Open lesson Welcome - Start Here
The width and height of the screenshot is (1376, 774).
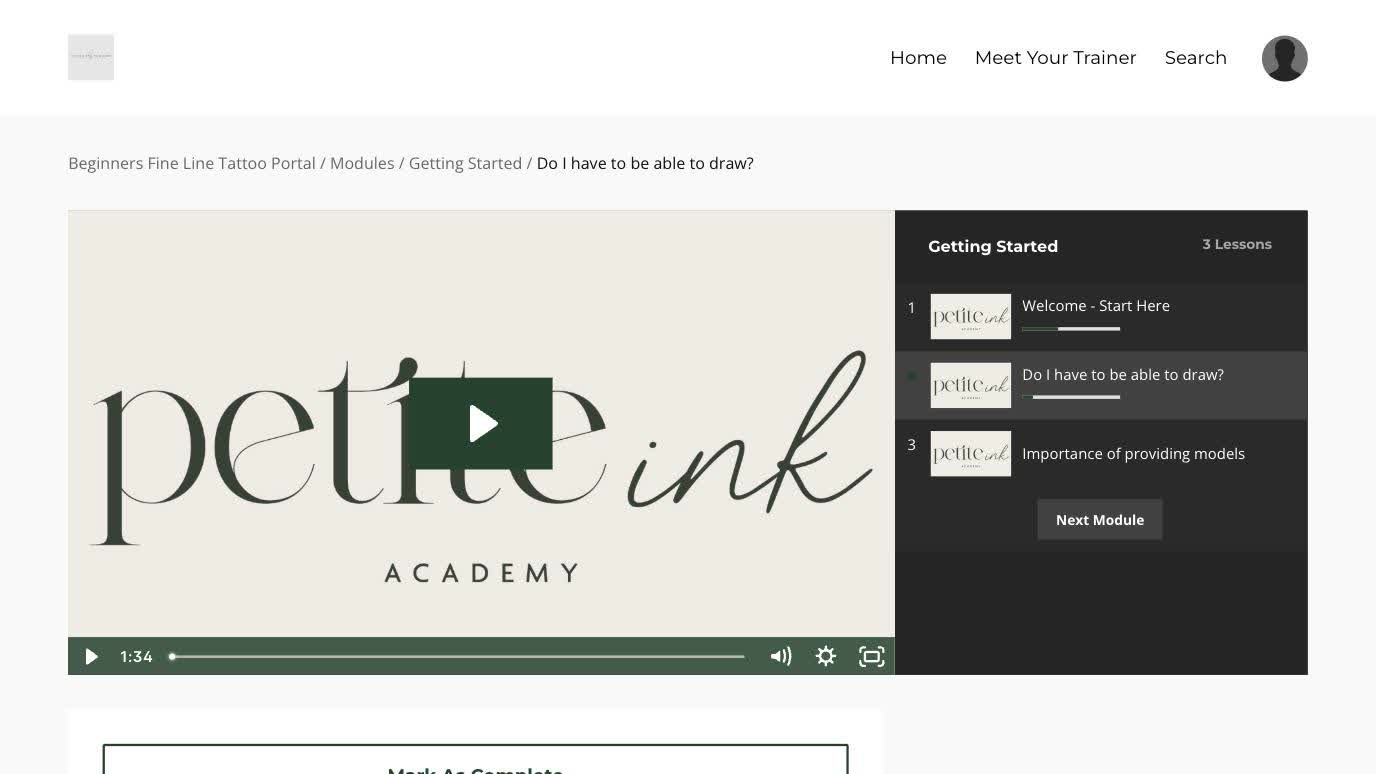[1101, 316]
